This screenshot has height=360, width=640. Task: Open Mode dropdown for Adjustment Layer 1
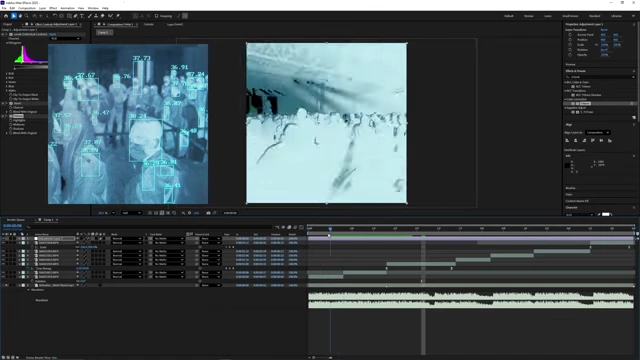point(127,238)
